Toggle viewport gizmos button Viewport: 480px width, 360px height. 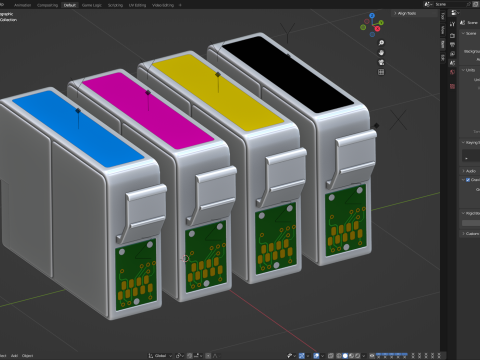[302, 356]
